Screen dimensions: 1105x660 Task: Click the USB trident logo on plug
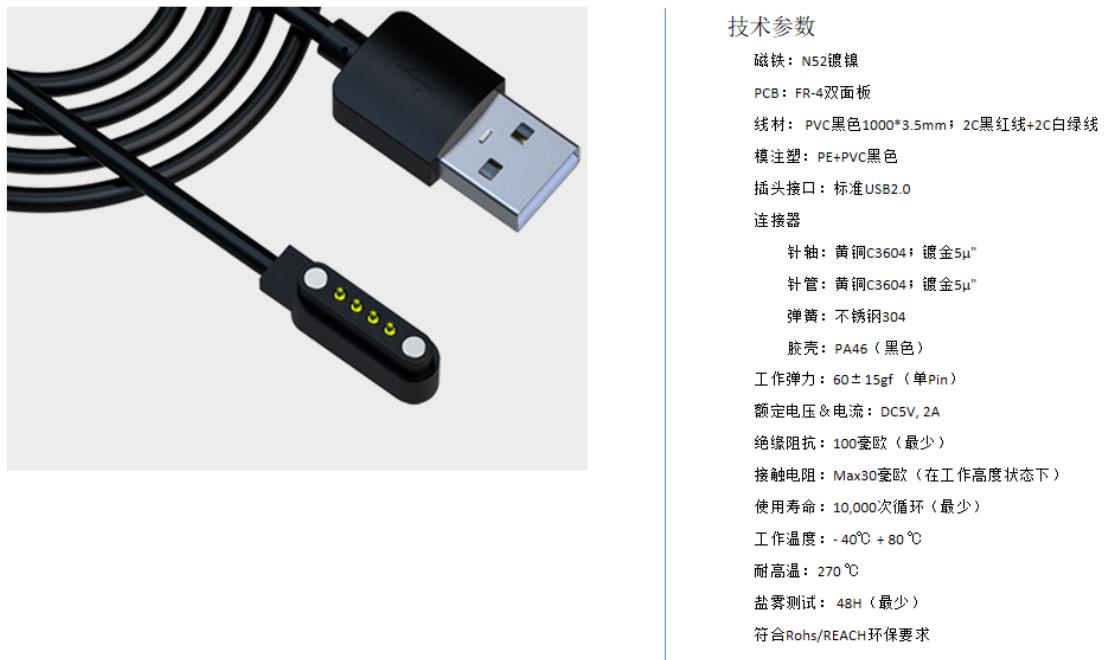(x=416, y=76)
